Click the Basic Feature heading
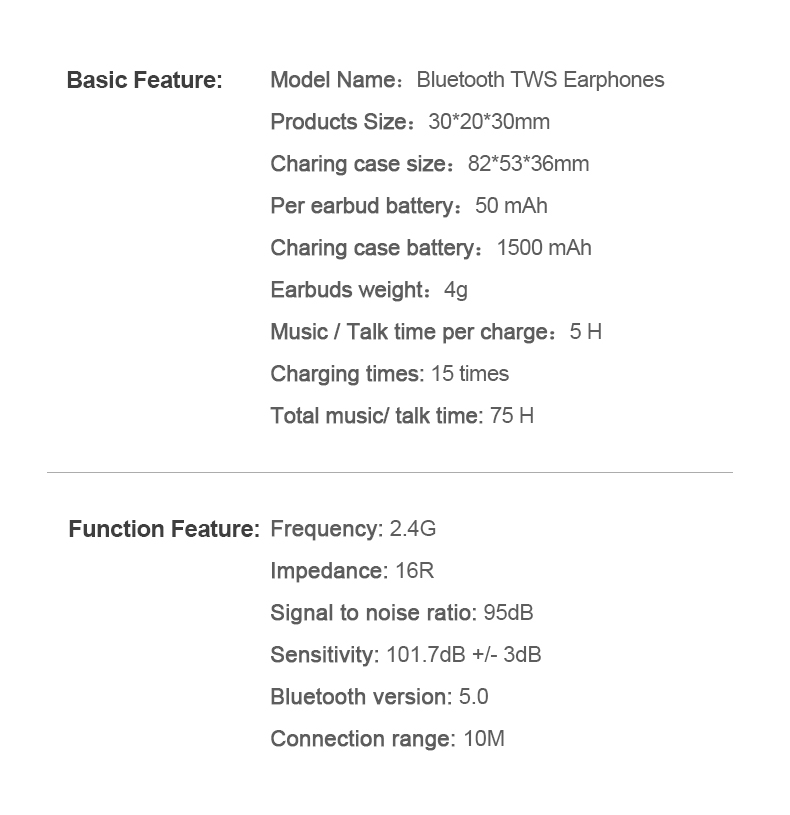 pyautogui.click(x=144, y=80)
